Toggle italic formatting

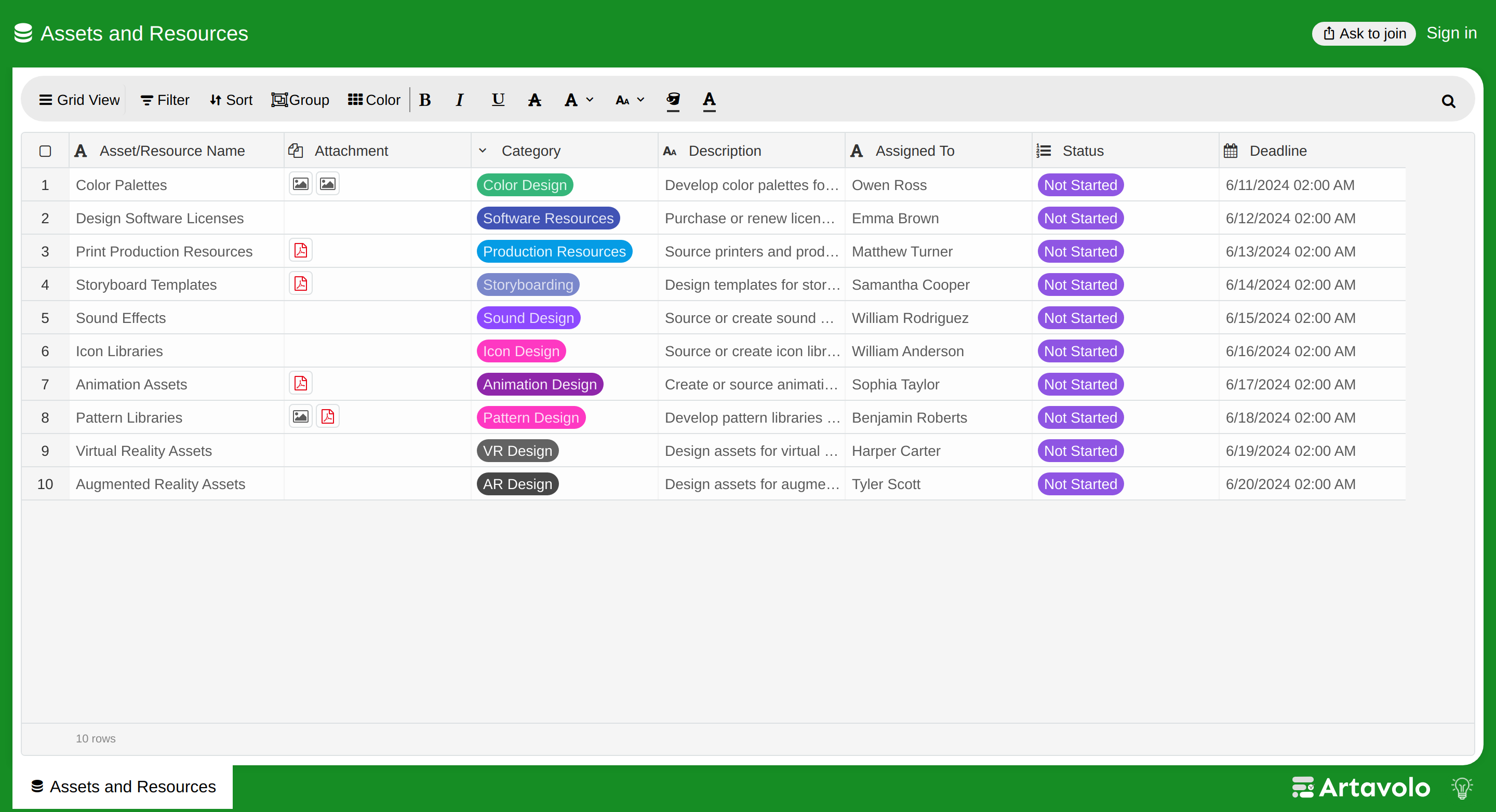[460, 100]
